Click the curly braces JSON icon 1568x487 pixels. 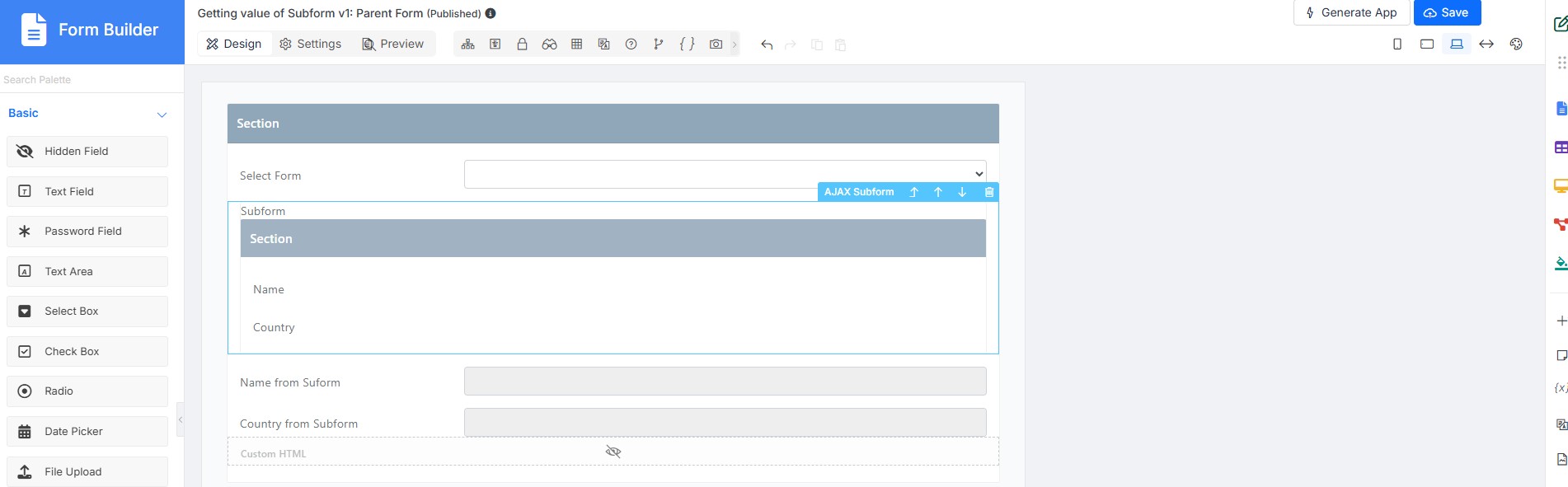point(687,44)
